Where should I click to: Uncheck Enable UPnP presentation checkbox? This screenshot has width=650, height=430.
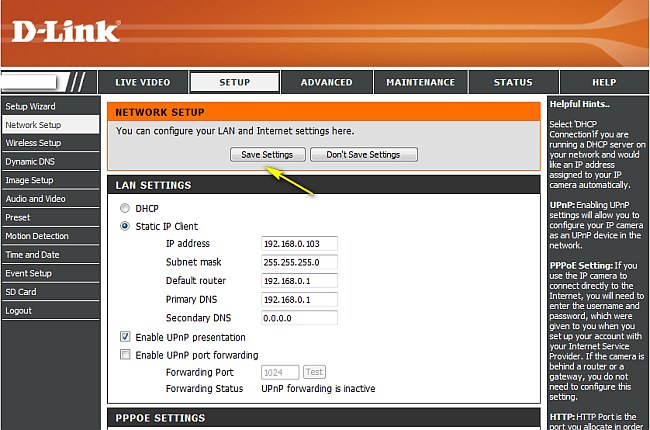click(125, 337)
